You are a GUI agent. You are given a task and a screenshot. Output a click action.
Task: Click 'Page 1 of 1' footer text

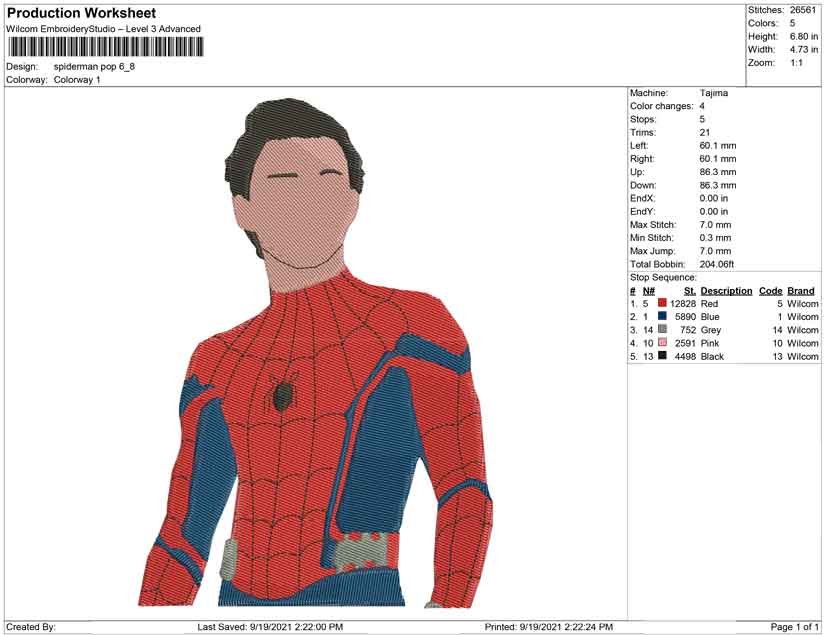[794, 627]
